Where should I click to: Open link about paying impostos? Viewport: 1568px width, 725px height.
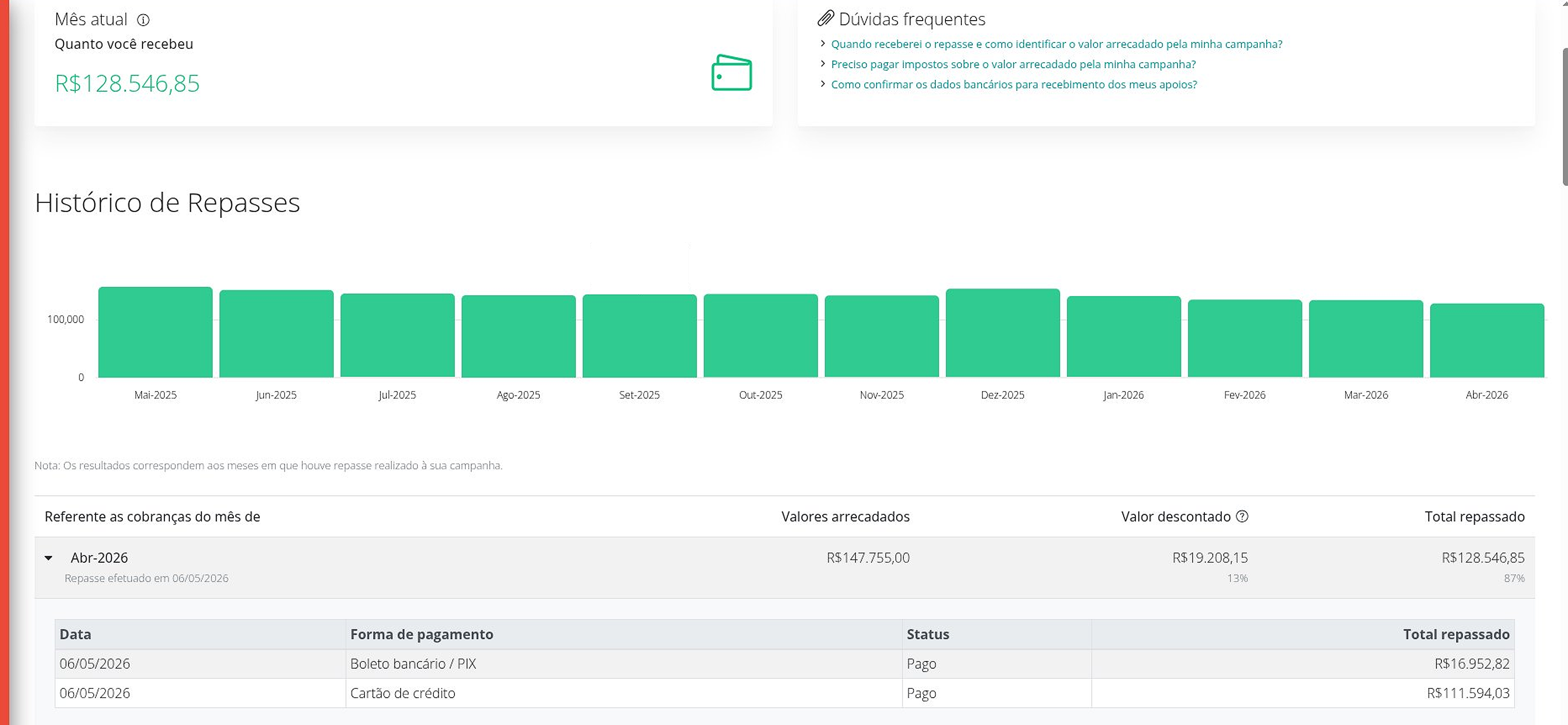(x=1013, y=64)
